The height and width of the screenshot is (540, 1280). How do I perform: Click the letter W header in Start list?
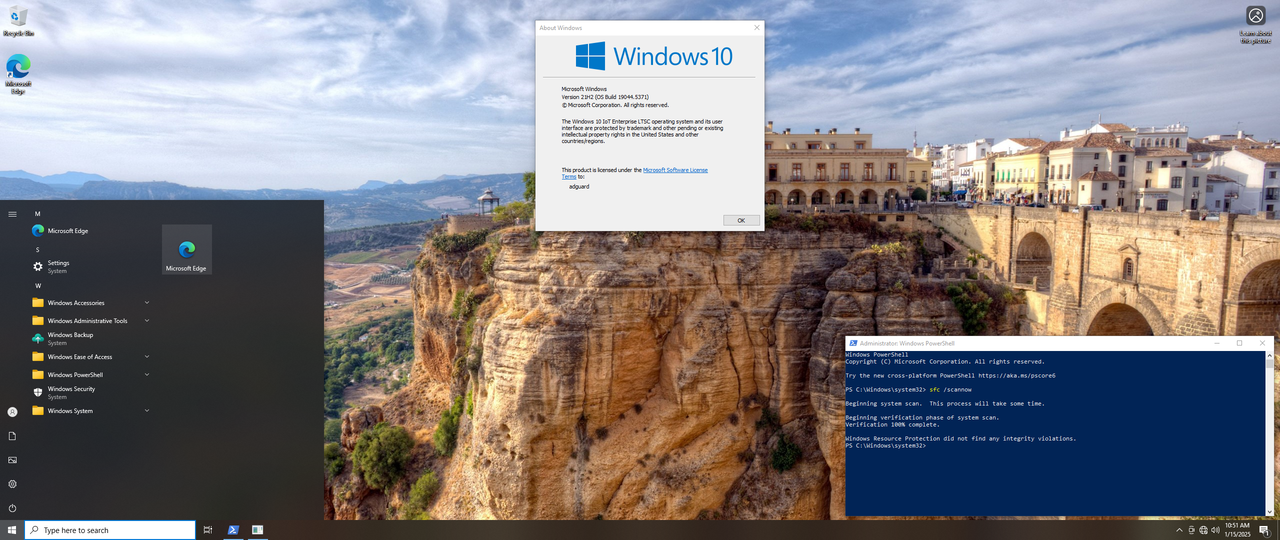[x=38, y=285]
